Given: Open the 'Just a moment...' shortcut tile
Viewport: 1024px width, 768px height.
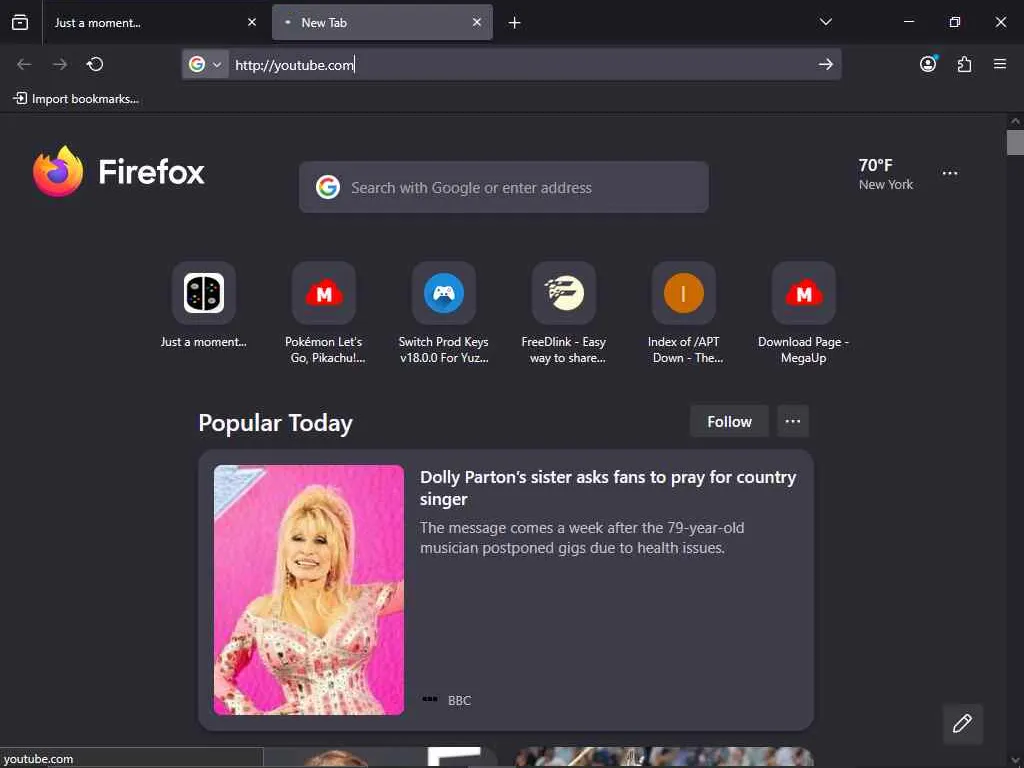Looking at the screenshot, I should (x=204, y=305).
